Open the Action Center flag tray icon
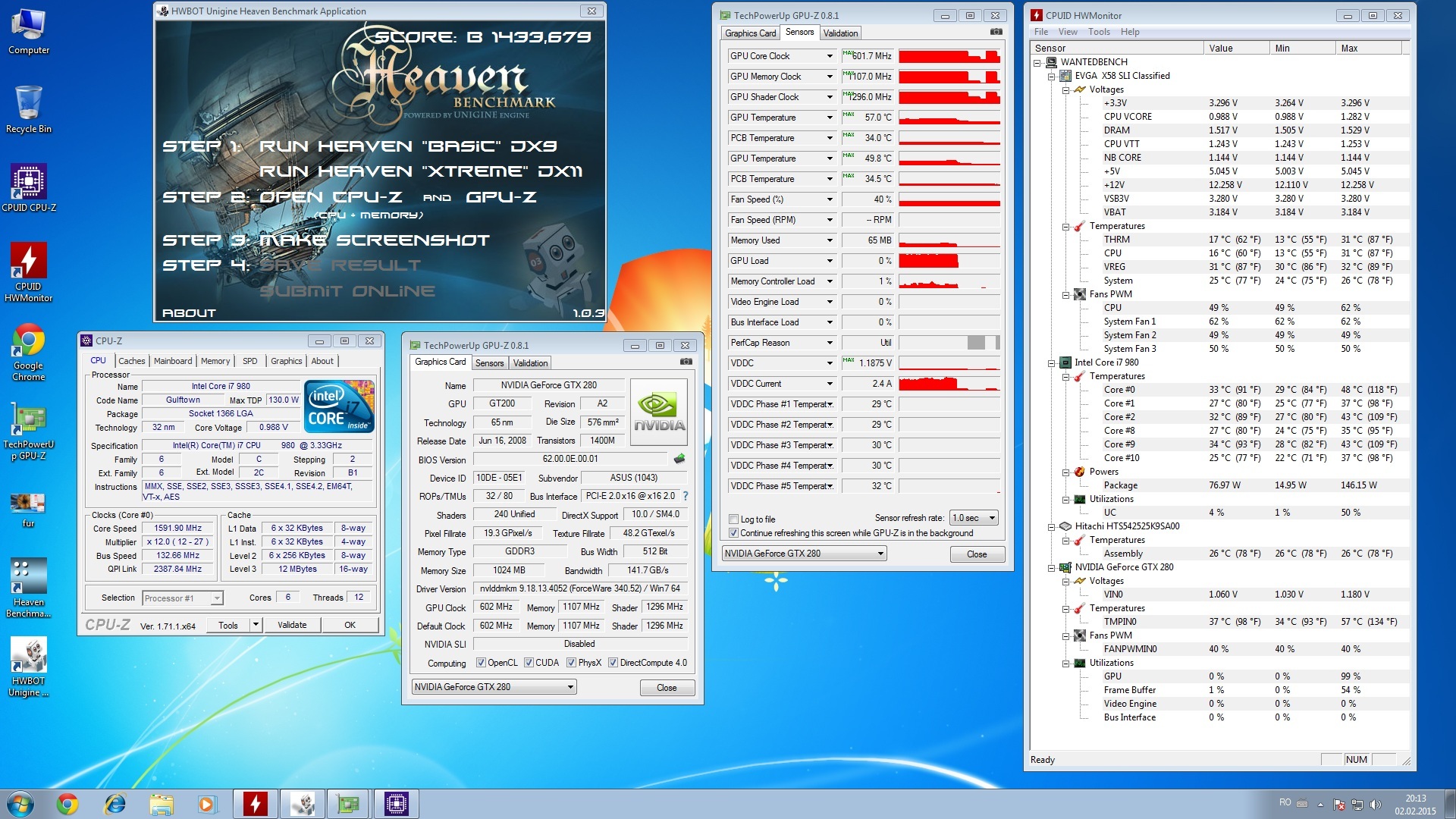 pyautogui.click(x=1339, y=804)
